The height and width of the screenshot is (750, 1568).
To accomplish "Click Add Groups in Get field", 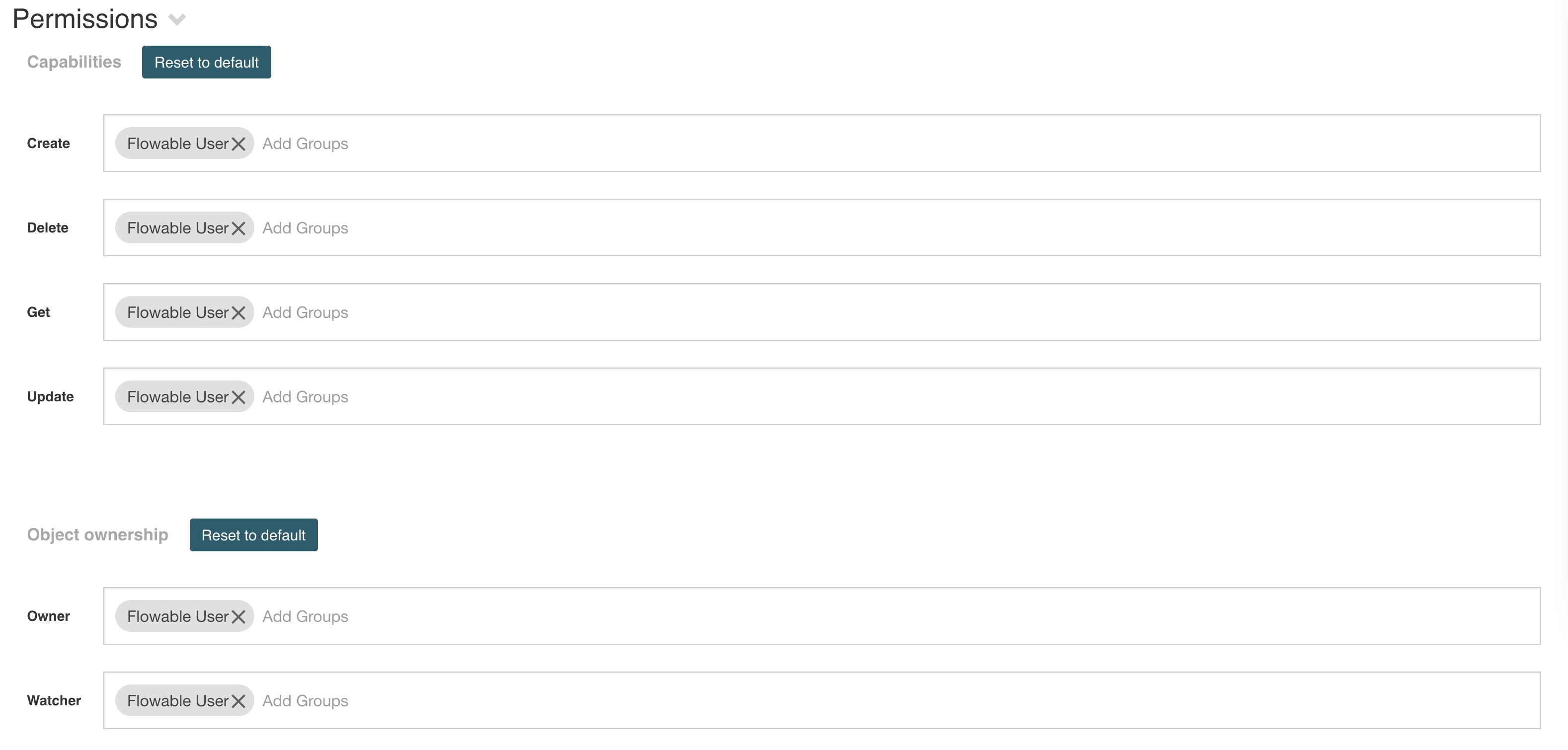I will point(305,313).
